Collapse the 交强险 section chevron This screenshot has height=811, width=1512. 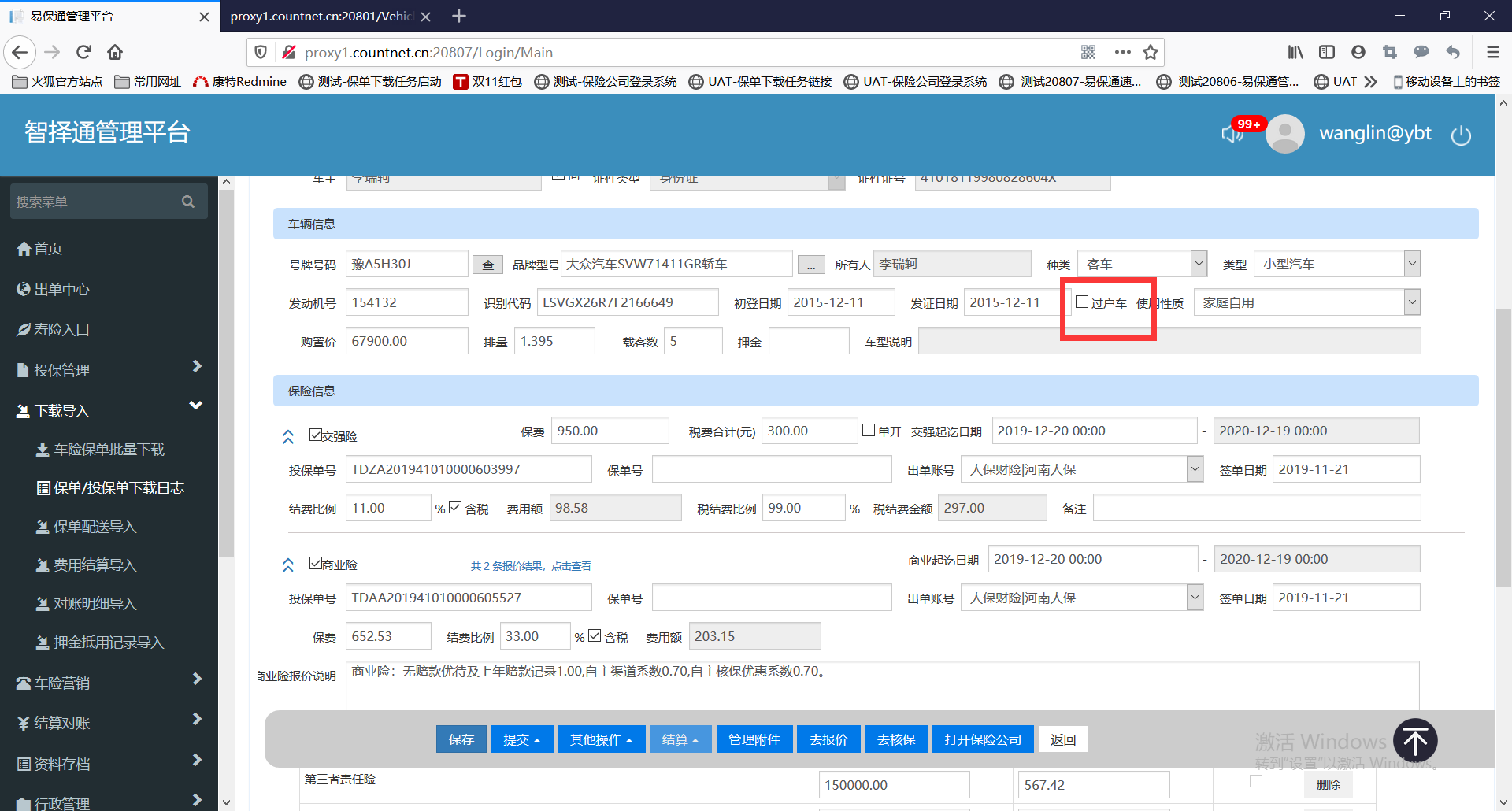pyautogui.click(x=288, y=436)
